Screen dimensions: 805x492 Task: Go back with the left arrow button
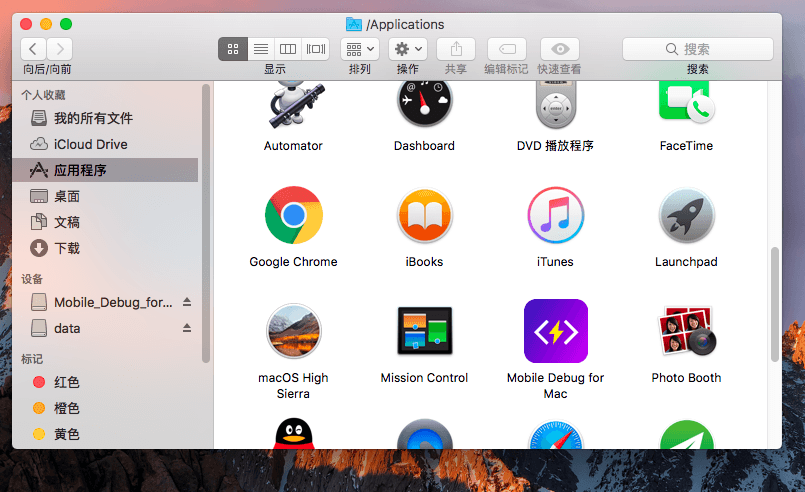pos(33,49)
